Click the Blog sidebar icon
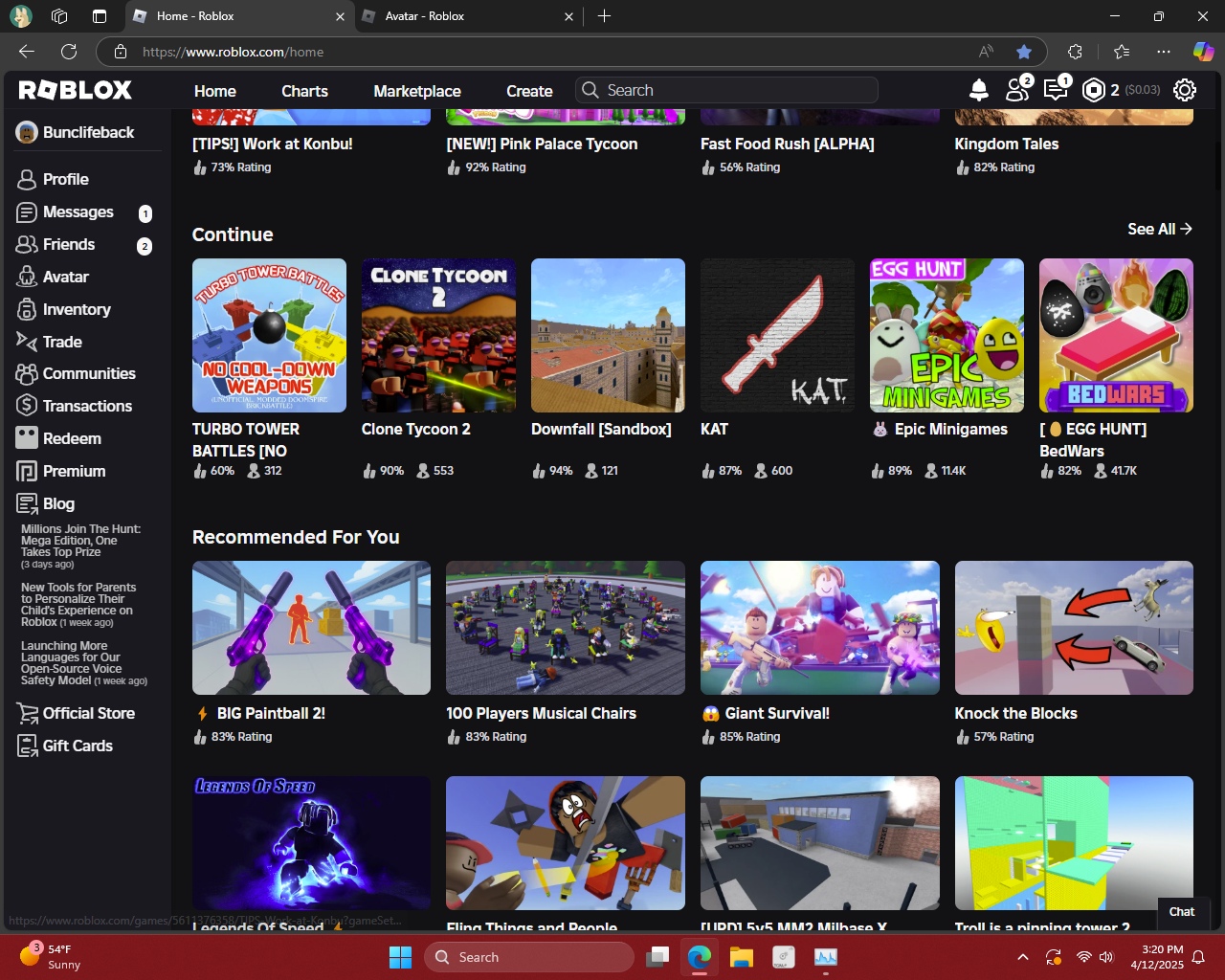The height and width of the screenshot is (980, 1225). tap(27, 503)
